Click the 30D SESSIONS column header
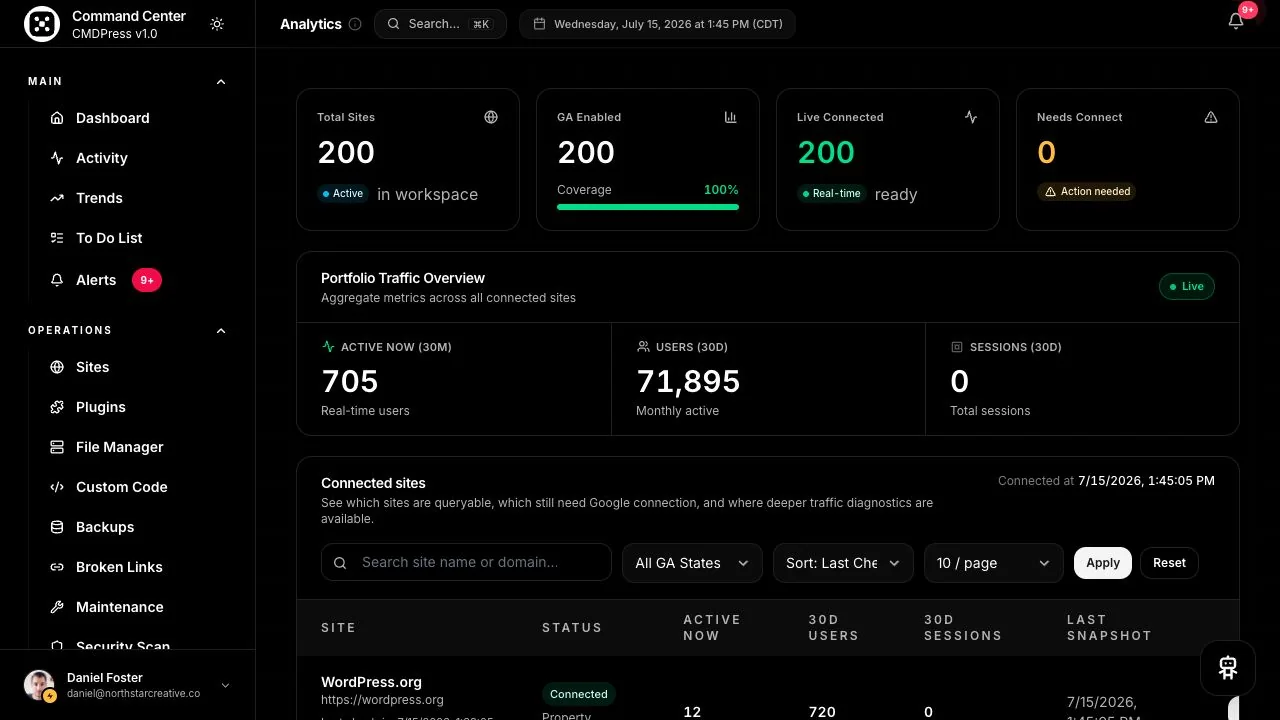This screenshot has width=1280, height=720. pyautogui.click(x=962, y=628)
